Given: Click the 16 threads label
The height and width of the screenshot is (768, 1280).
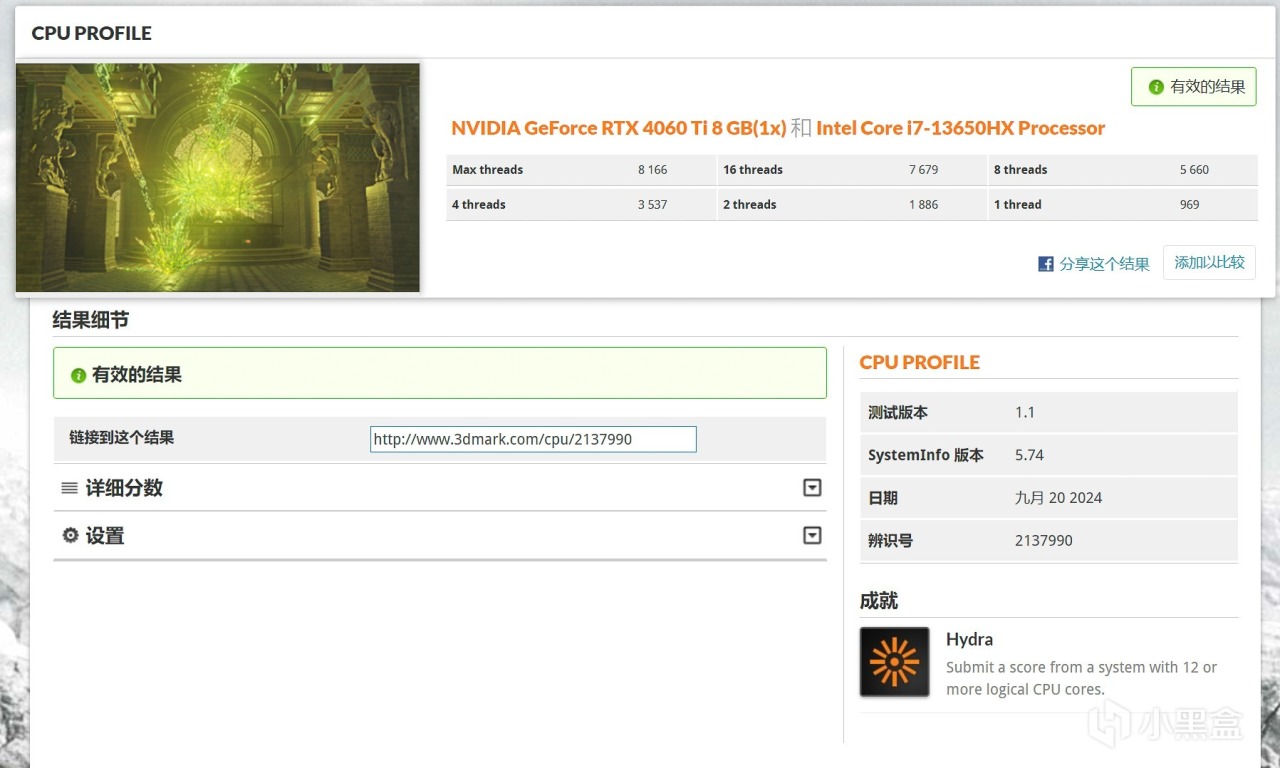Looking at the screenshot, I should 753,170.
